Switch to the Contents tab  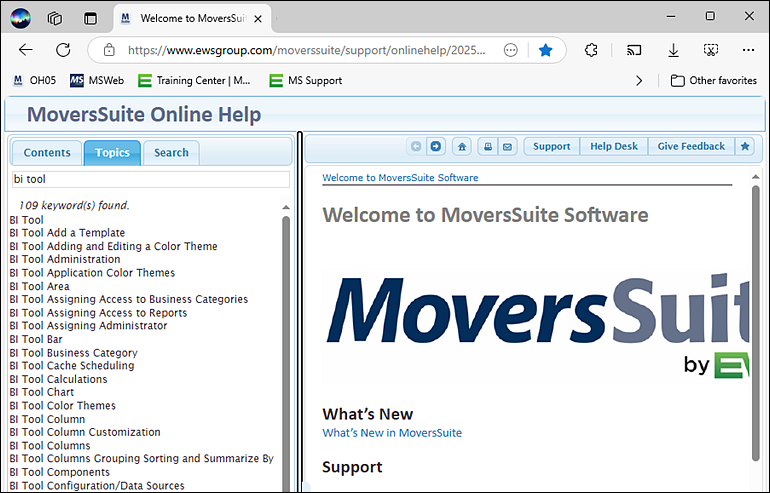(47, 152)
